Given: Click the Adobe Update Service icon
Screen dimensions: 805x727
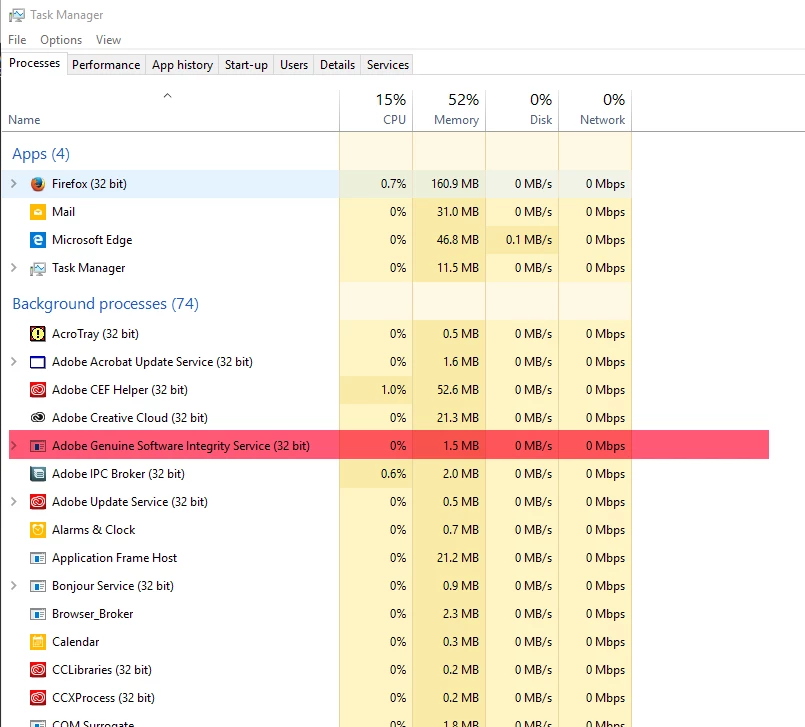Looking at the screenshot, I should point(37,502).
